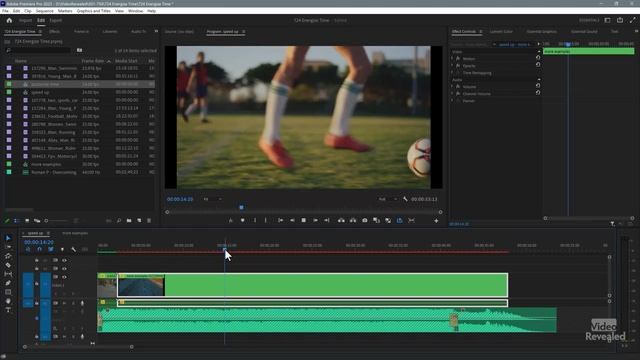
Task: Click Export Frame camera icon
Action: [x=364, y=220]
